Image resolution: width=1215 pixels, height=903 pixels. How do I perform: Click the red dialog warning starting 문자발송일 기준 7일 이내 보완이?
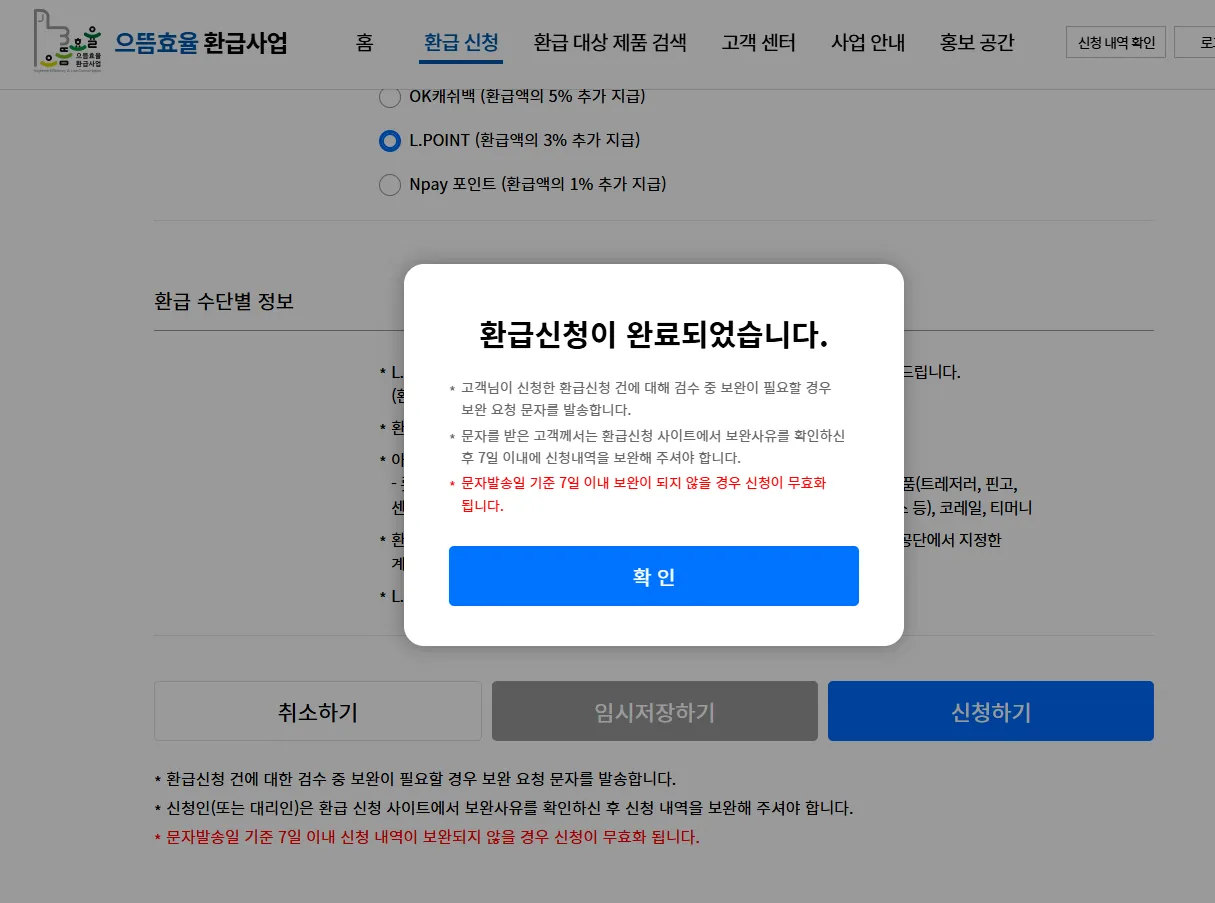pos(644,494)
